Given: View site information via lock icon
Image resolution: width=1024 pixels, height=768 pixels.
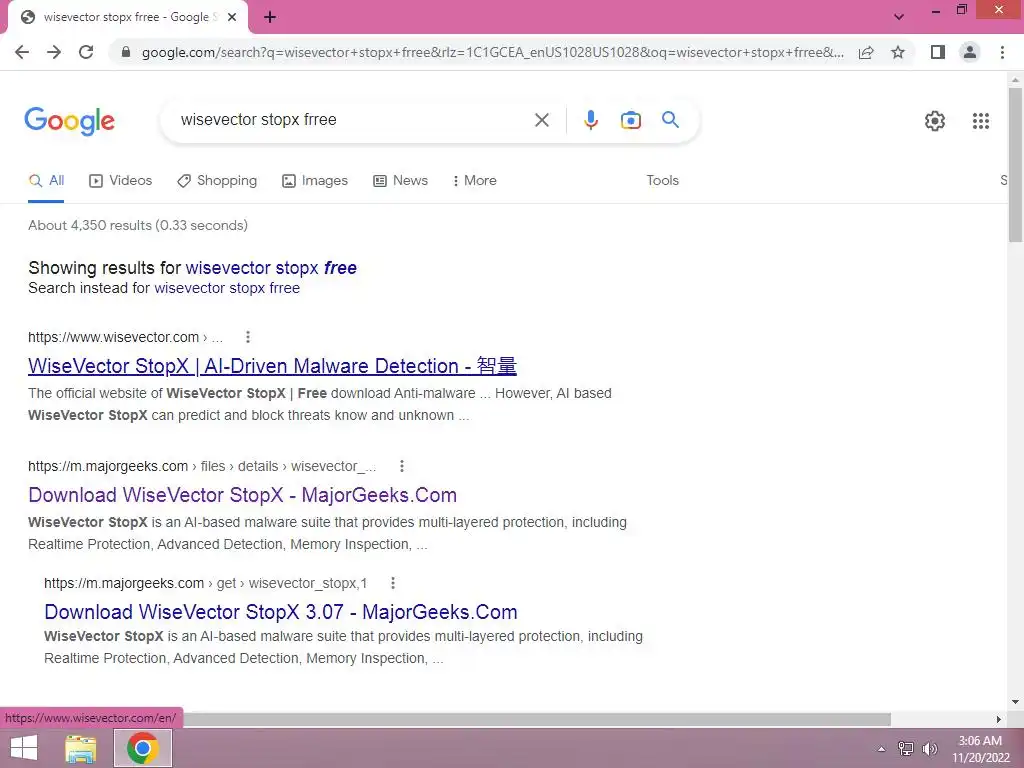Looking at the screenshot, I should tap(126, 52).
